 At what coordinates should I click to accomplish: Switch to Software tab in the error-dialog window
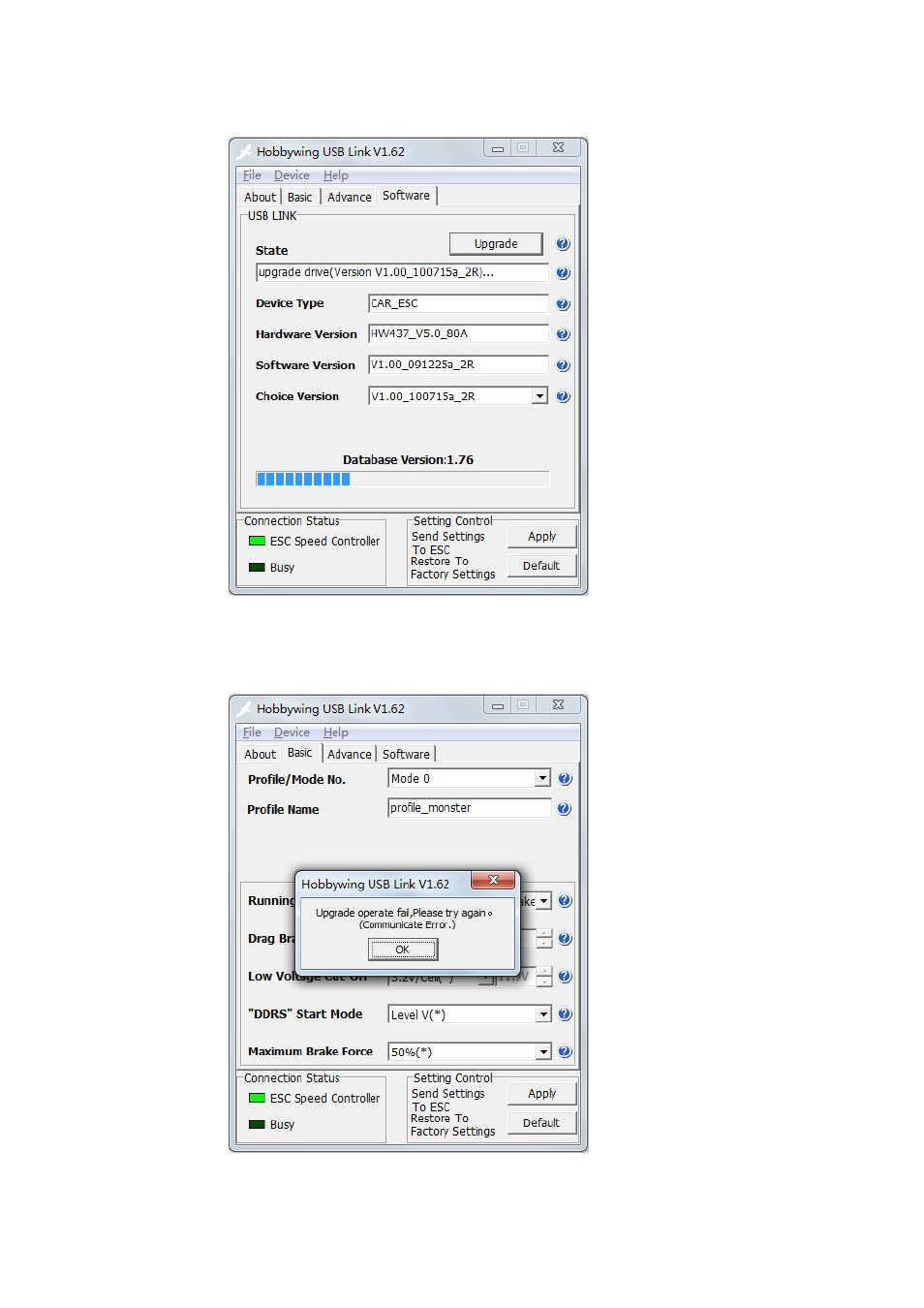pos(406,754)
